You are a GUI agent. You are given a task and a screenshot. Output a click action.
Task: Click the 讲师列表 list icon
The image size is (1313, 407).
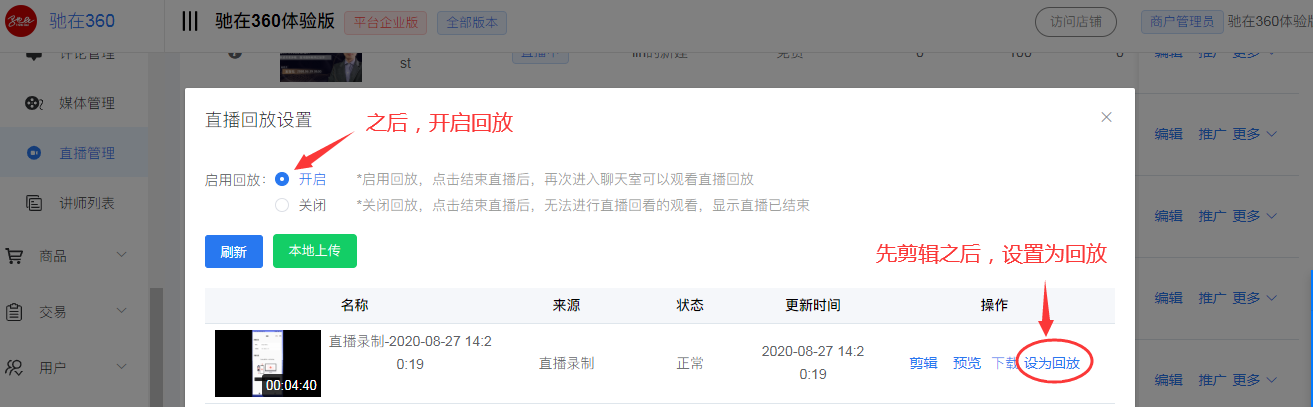point(35,203)
